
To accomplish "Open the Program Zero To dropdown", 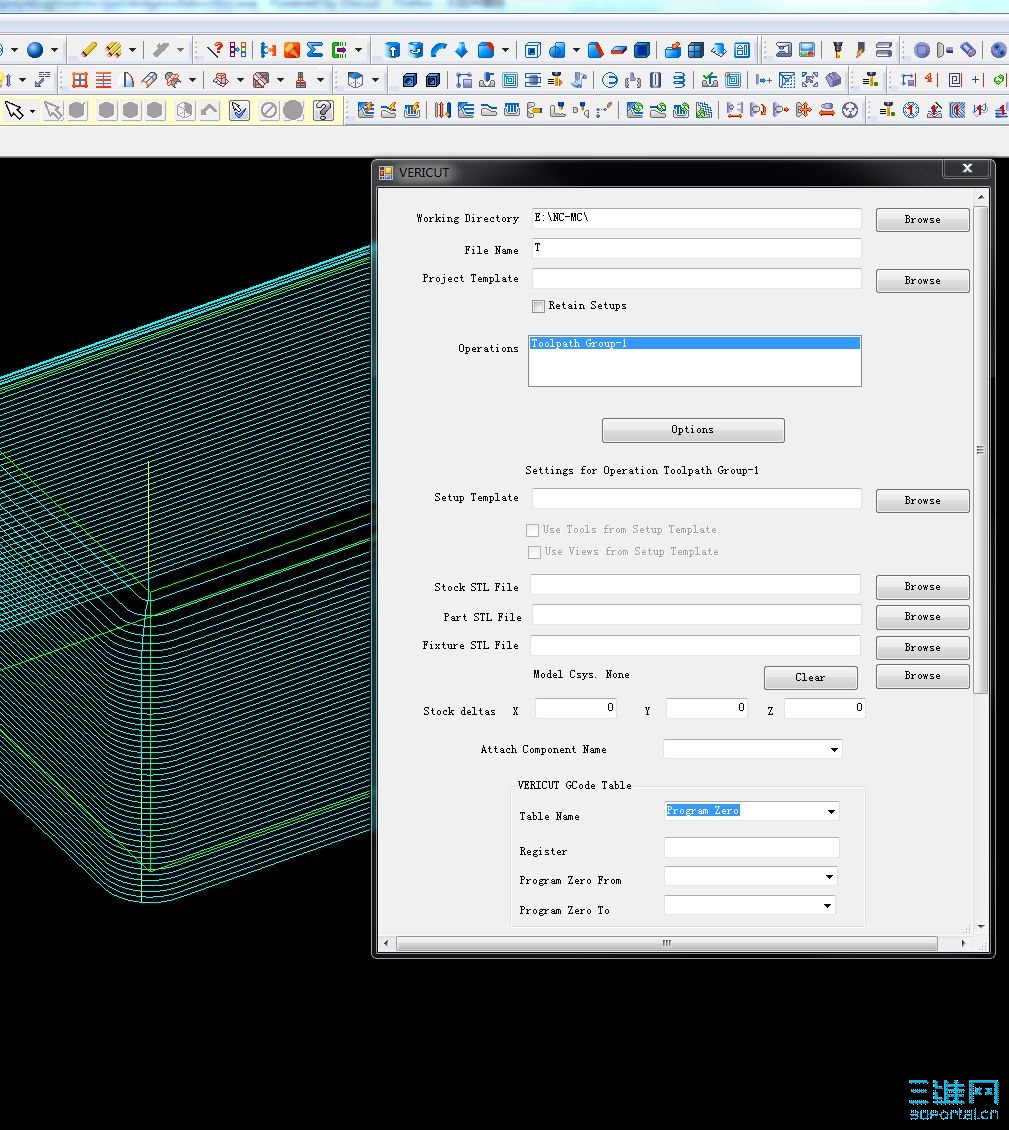I will coord(827,906).
